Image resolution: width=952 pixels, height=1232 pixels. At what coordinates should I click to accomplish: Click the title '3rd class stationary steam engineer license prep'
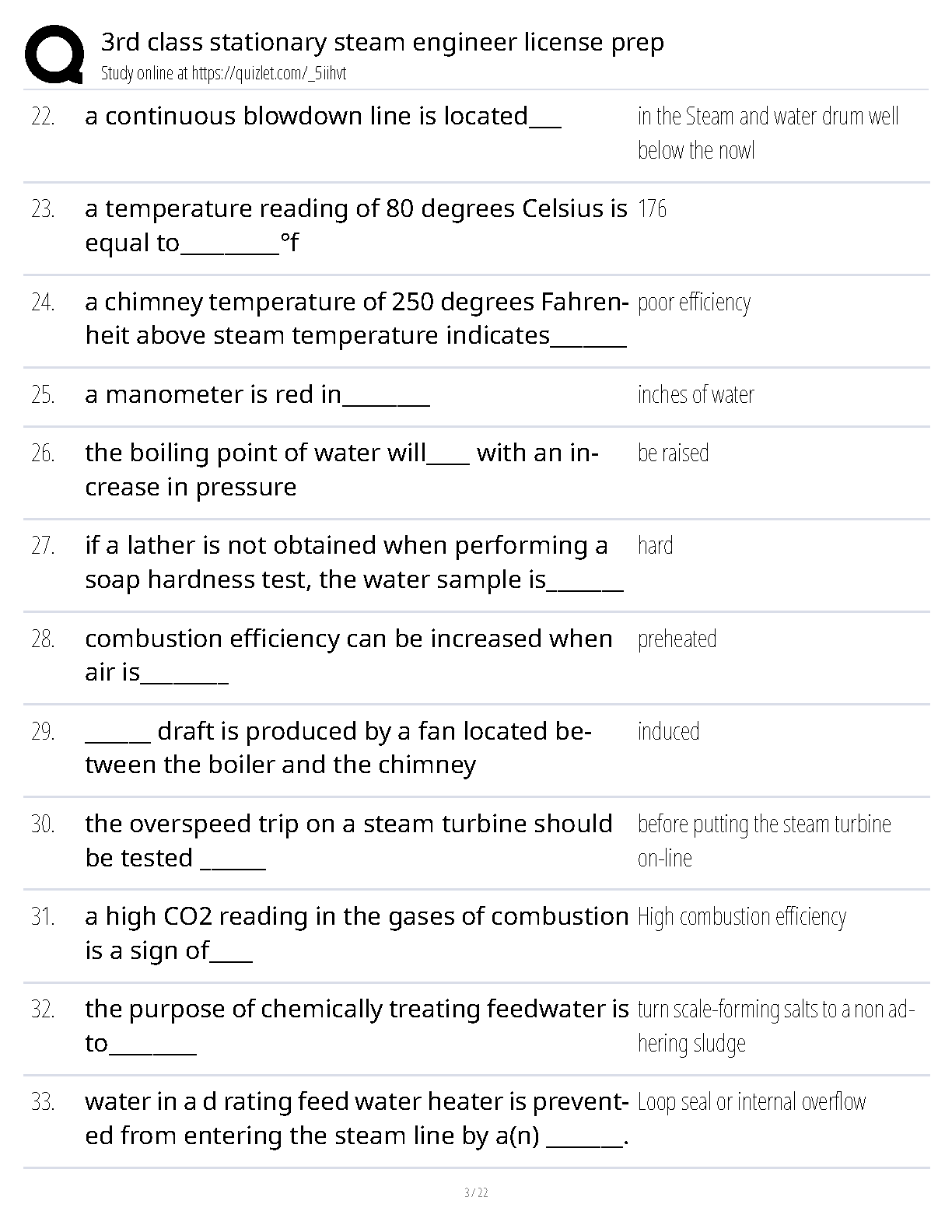click(382, 42)
